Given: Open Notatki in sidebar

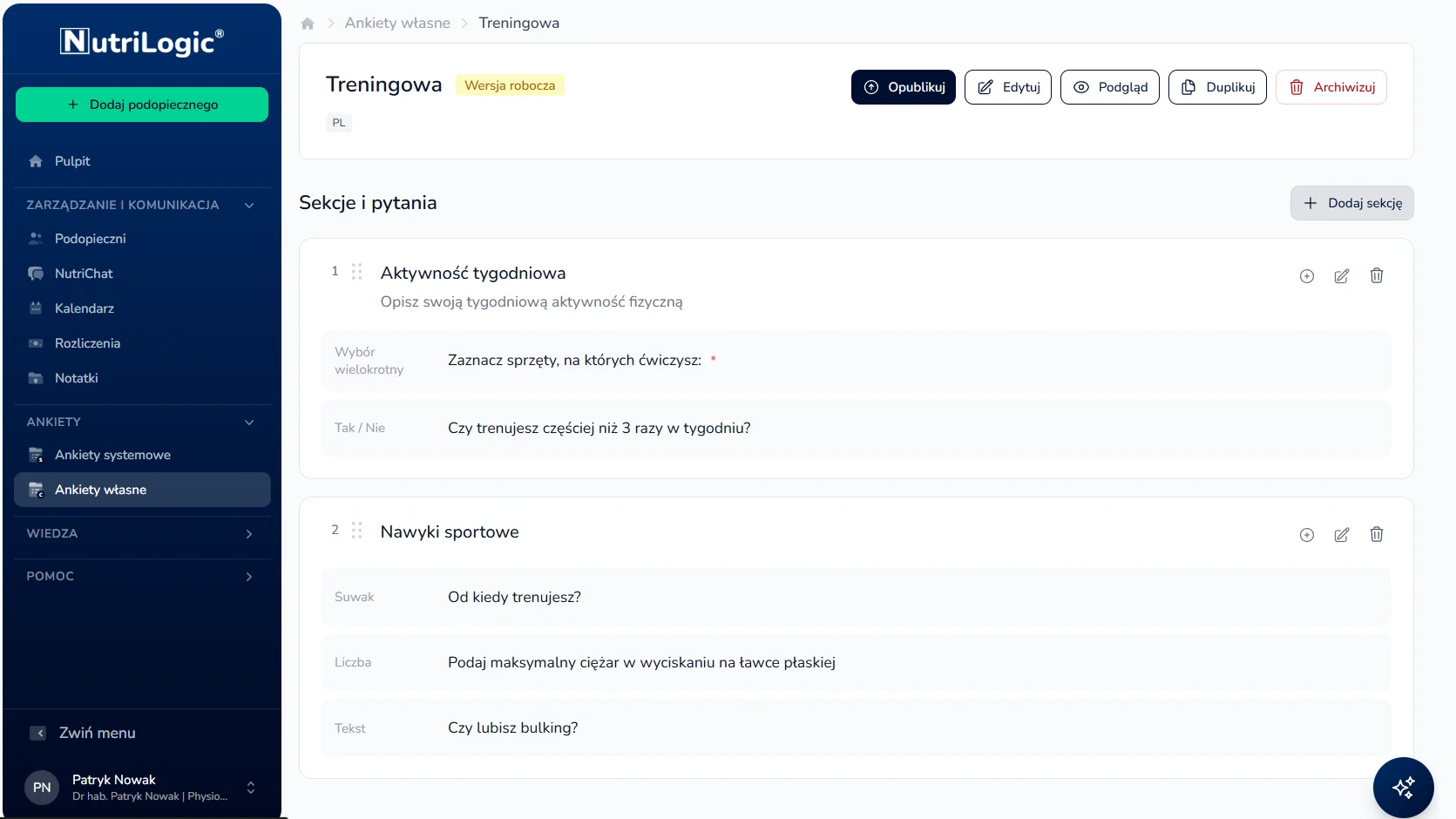Looking at the screenshot, I should pos(142,378).
